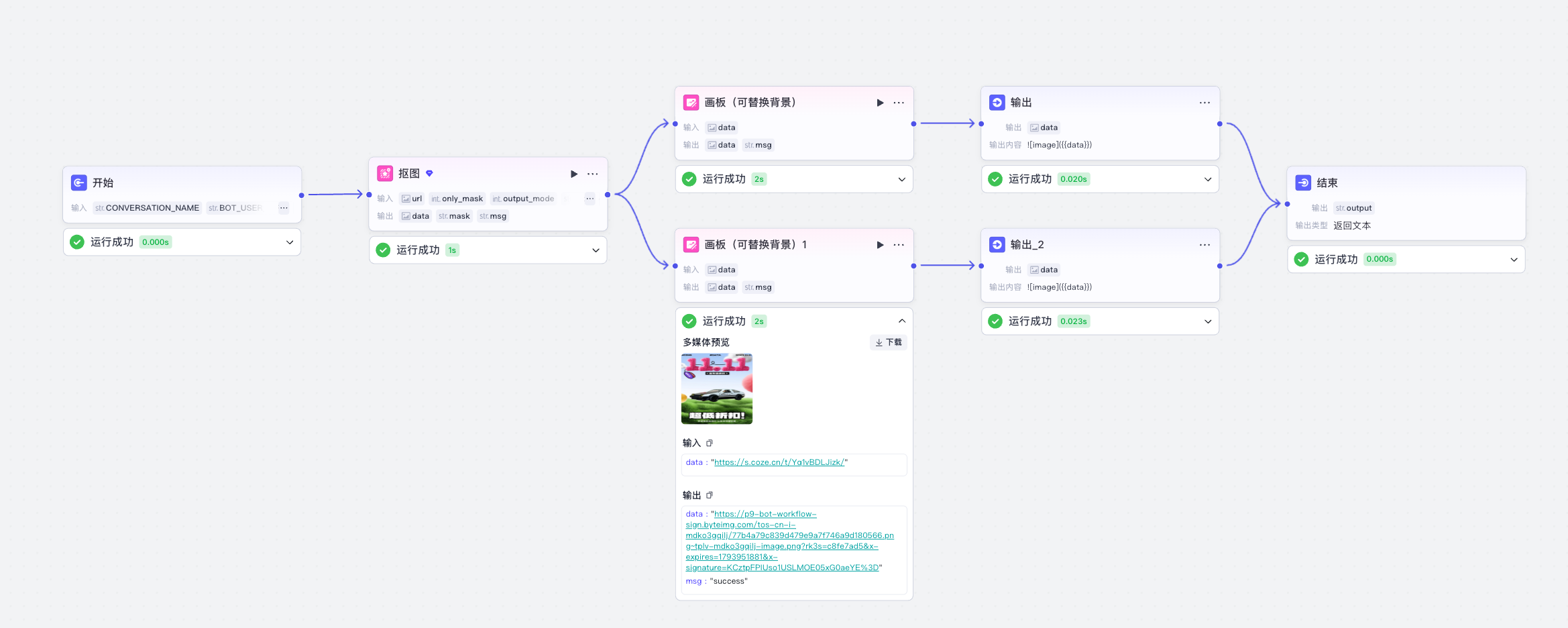
Task: Copy the 输入 data with the copy icon
Action: pyautogui.click(x=710, y=443)
